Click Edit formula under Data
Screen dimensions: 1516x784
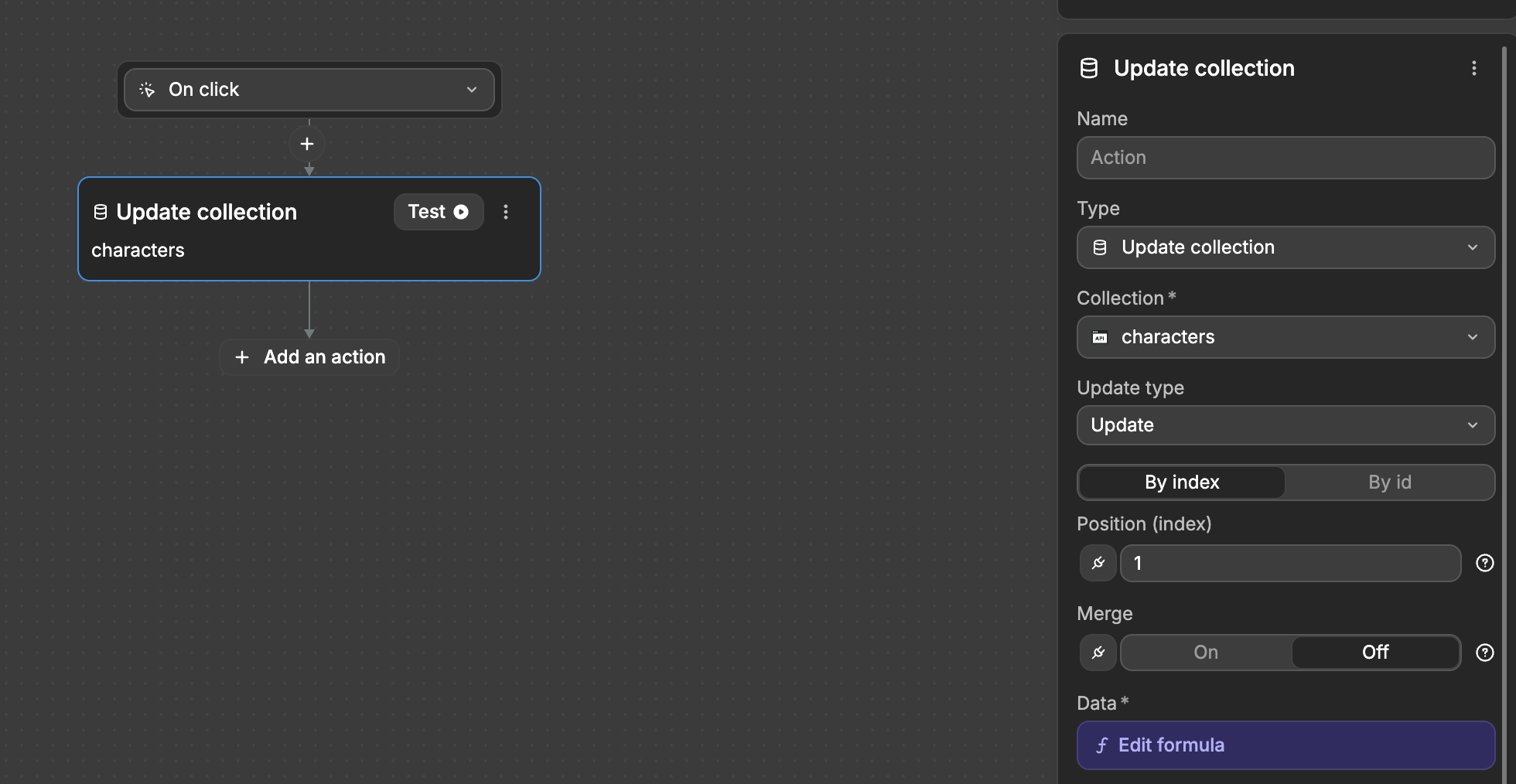(x=1285, y=745)
